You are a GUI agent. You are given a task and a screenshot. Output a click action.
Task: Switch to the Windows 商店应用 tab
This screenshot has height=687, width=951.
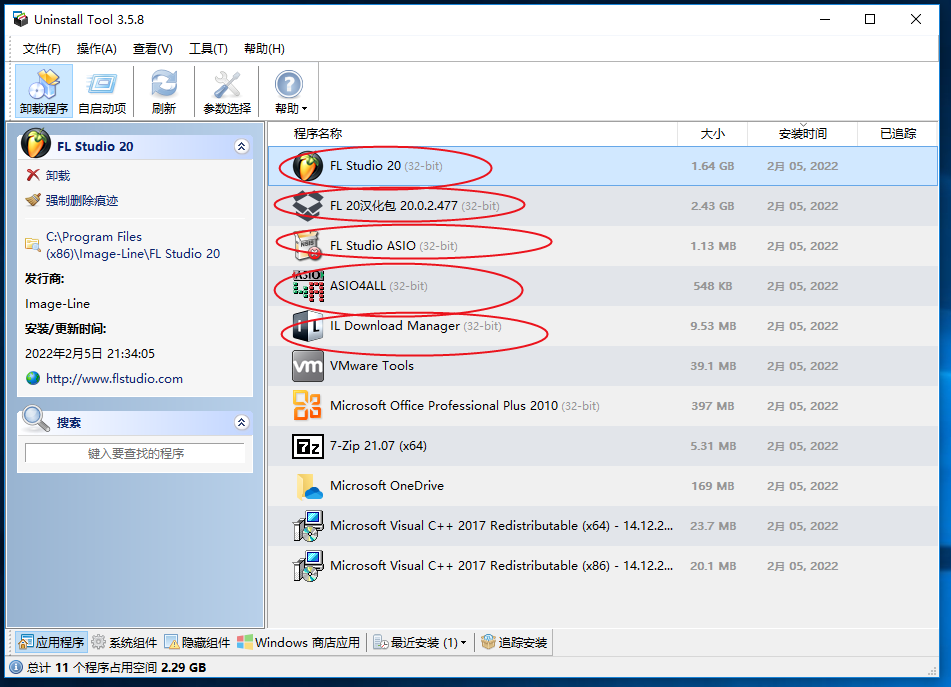(x=299, y=642)
